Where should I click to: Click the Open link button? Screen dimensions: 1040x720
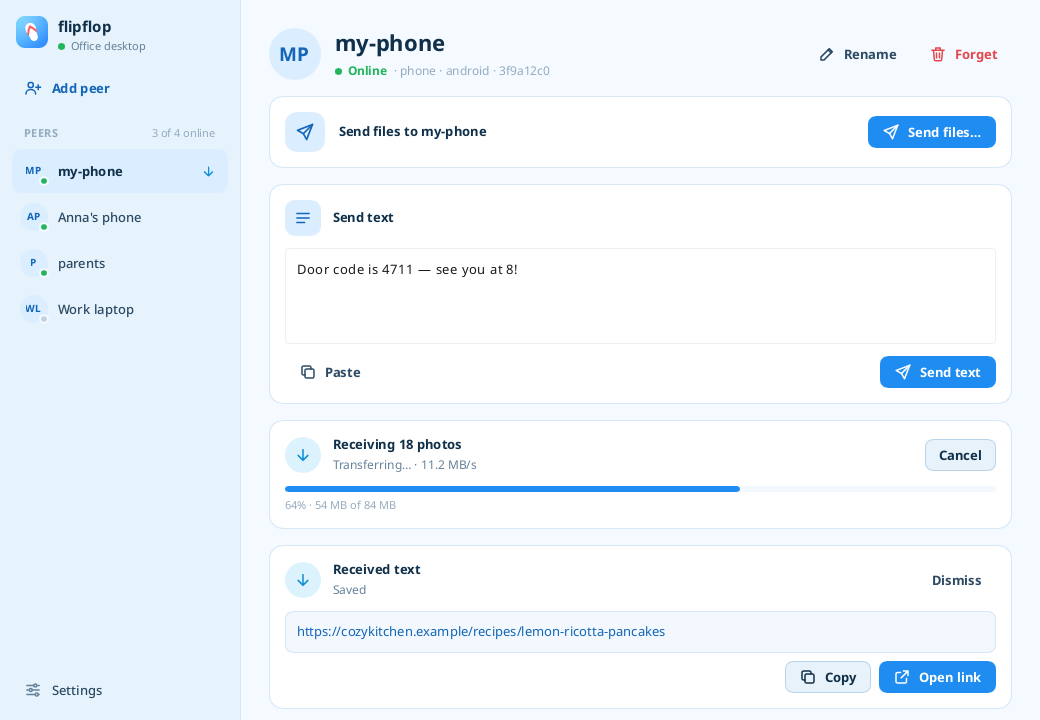tap(937, 677)
